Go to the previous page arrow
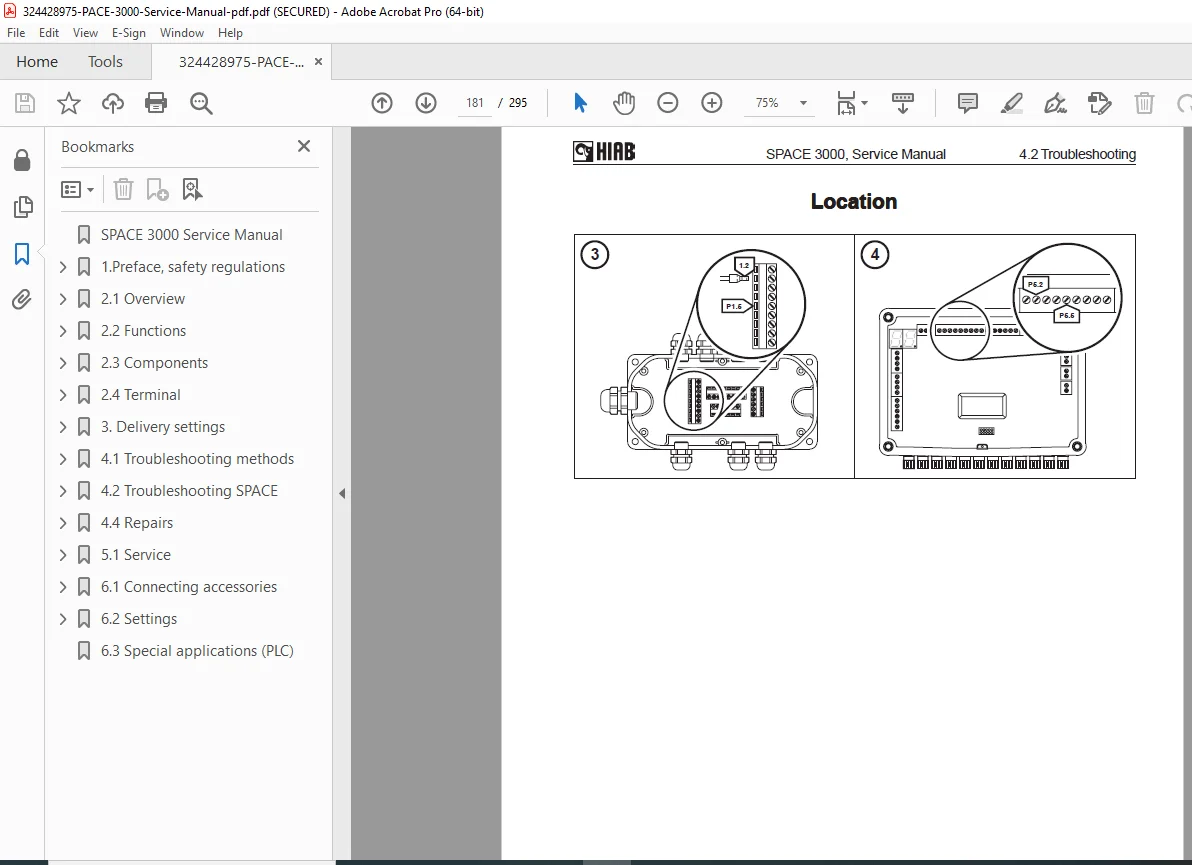 (382, 103)
